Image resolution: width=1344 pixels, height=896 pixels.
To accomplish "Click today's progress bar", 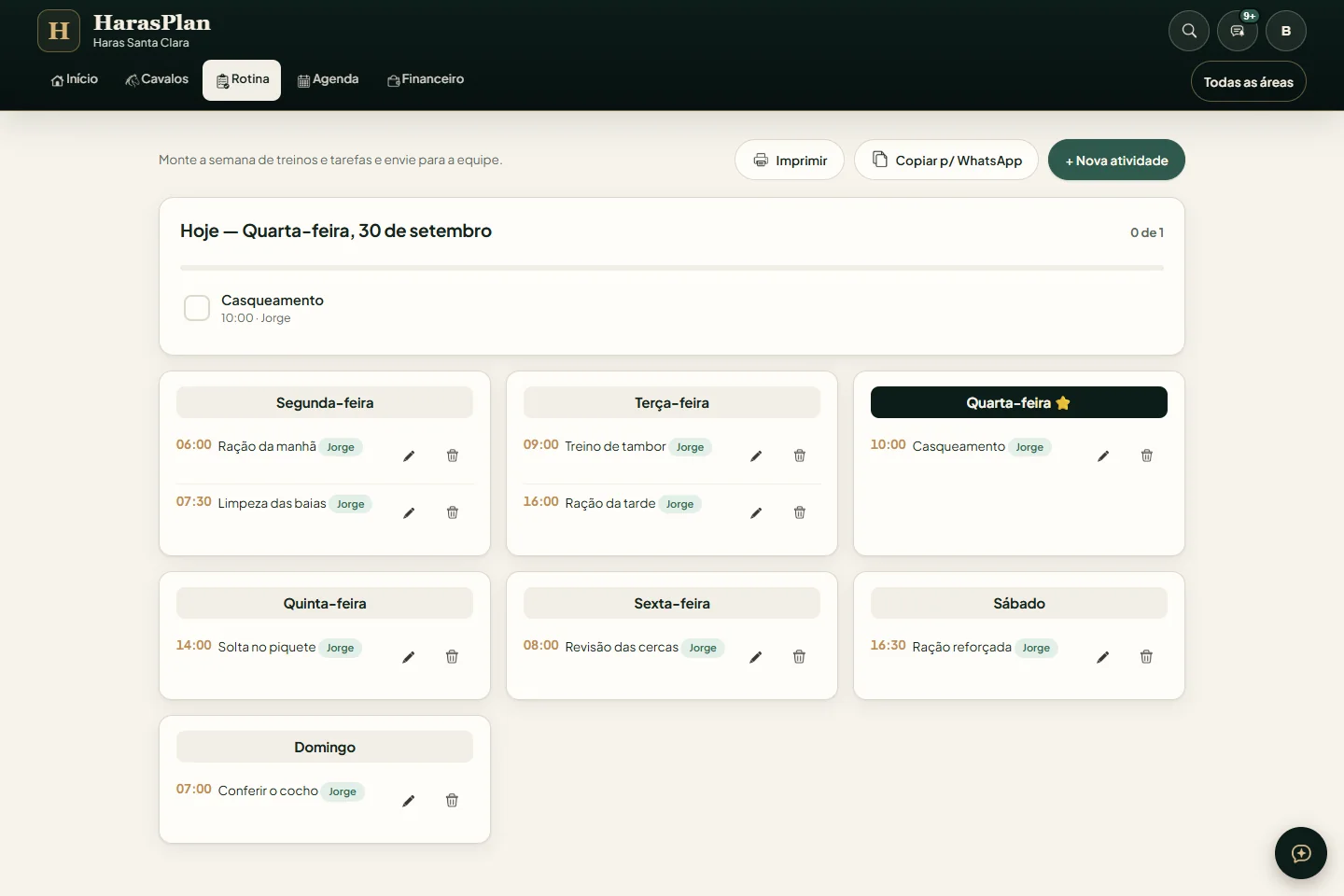I will tap(672, 268).
